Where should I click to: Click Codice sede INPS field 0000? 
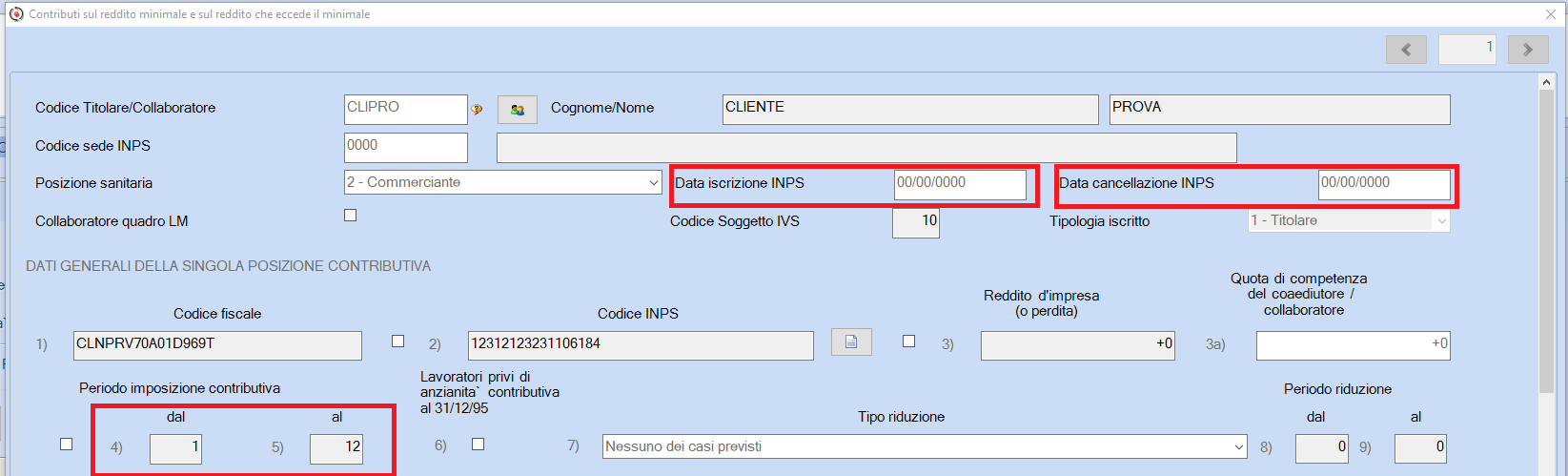(406, 147)
